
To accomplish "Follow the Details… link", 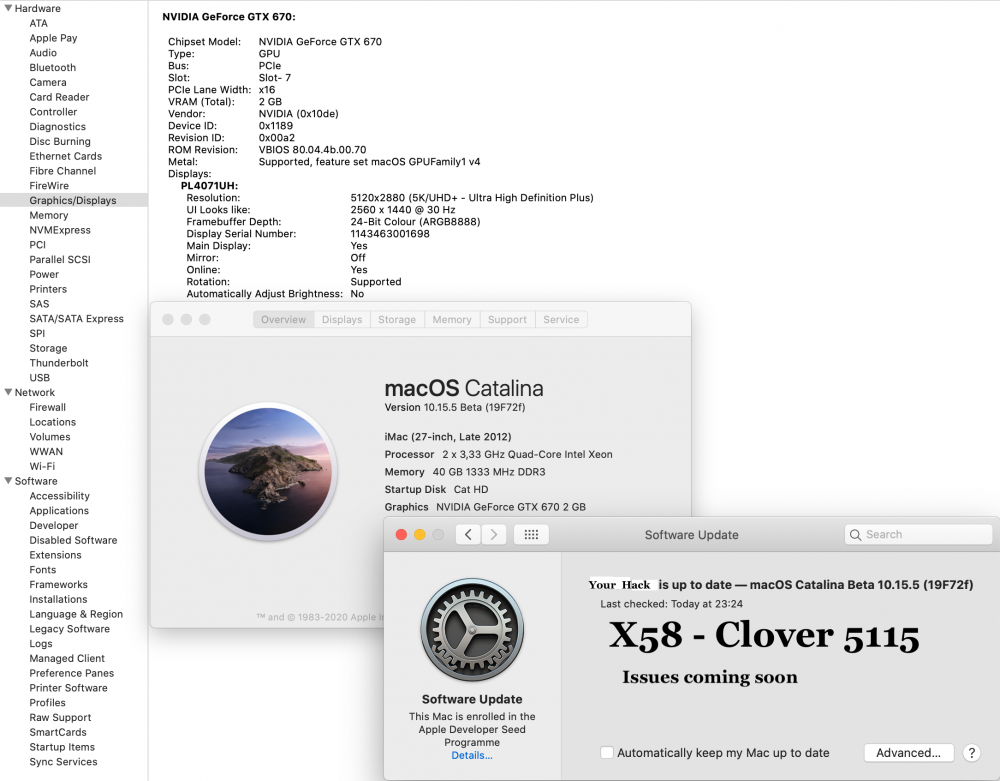I will coord(472,755).
